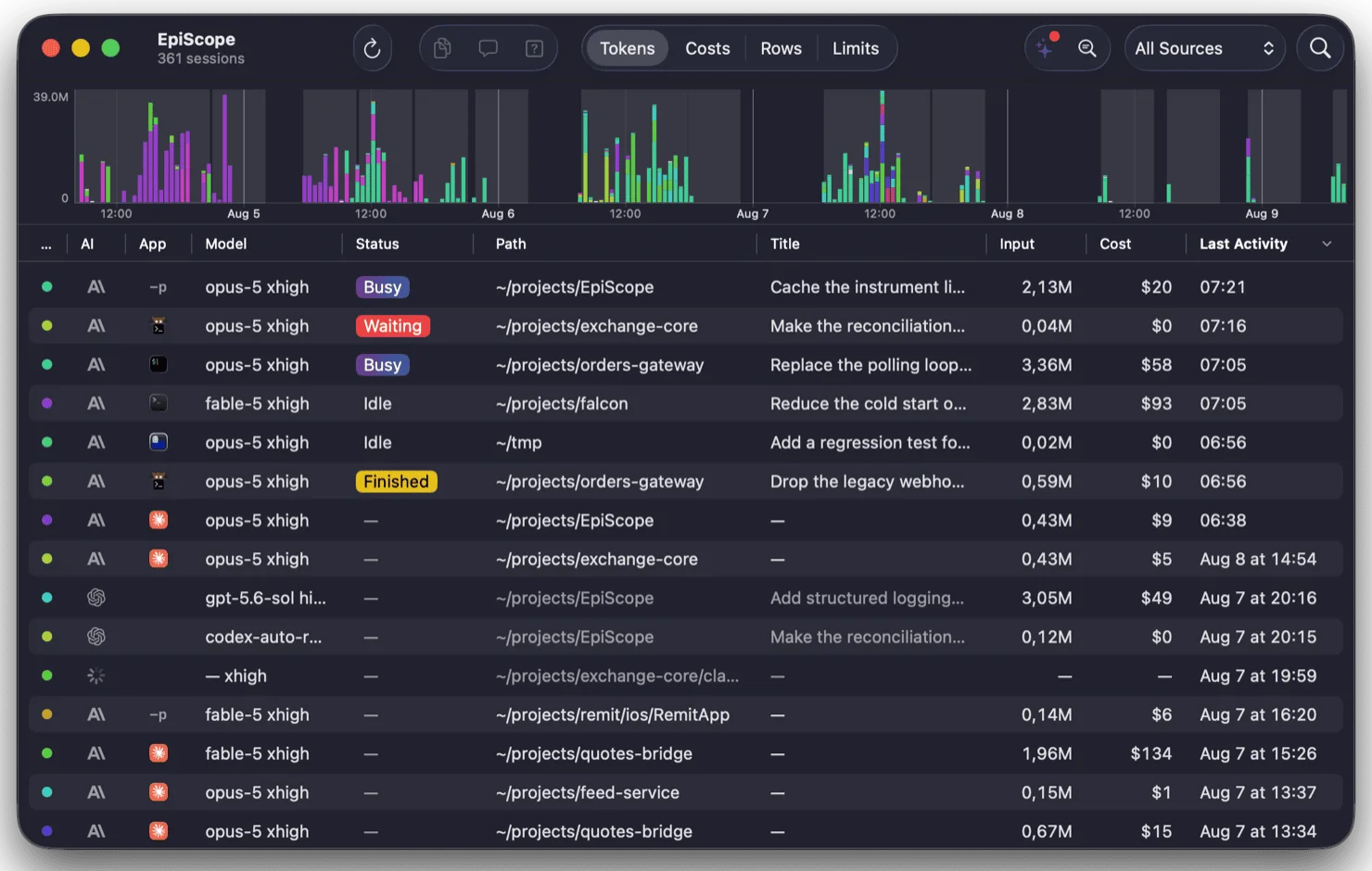Select the title "Cache the instrument li..."
This screenshot has height=871, width=1372.
pos(868,287)
